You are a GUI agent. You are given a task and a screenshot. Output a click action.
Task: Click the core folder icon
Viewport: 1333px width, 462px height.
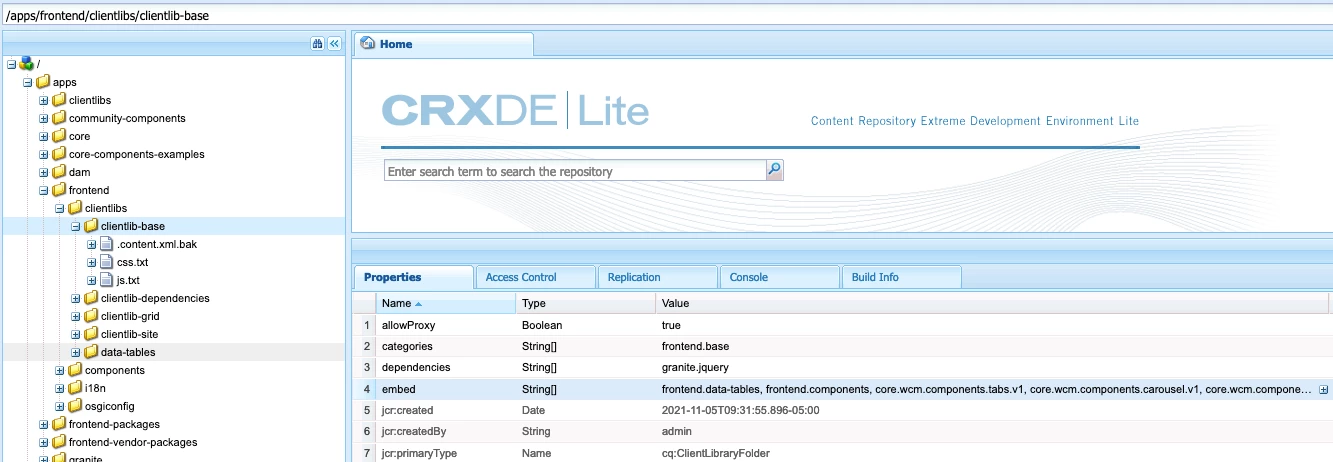coord(59,136)
